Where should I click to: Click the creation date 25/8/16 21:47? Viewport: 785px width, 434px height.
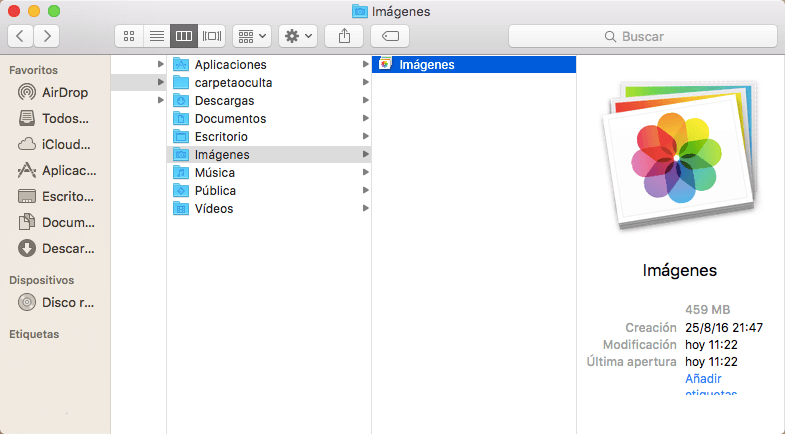pyautogui.click(x=724, y=327)
